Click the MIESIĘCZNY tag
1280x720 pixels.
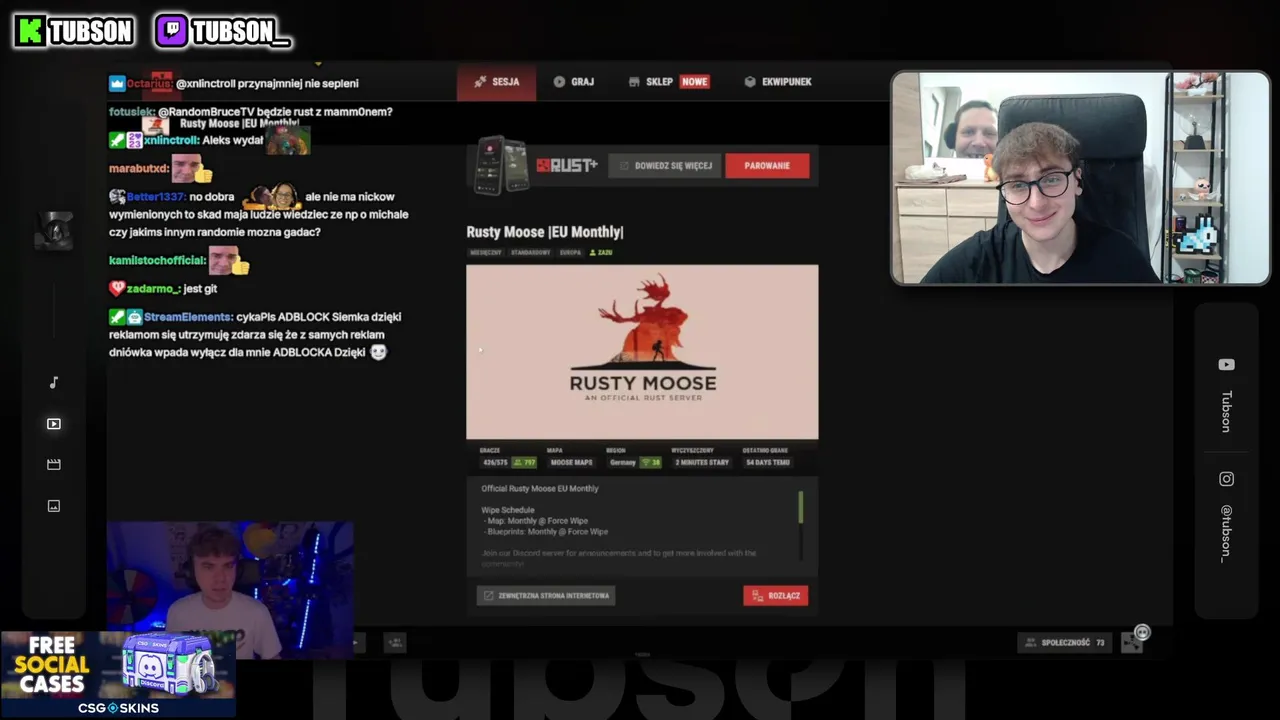coord(486,253)
